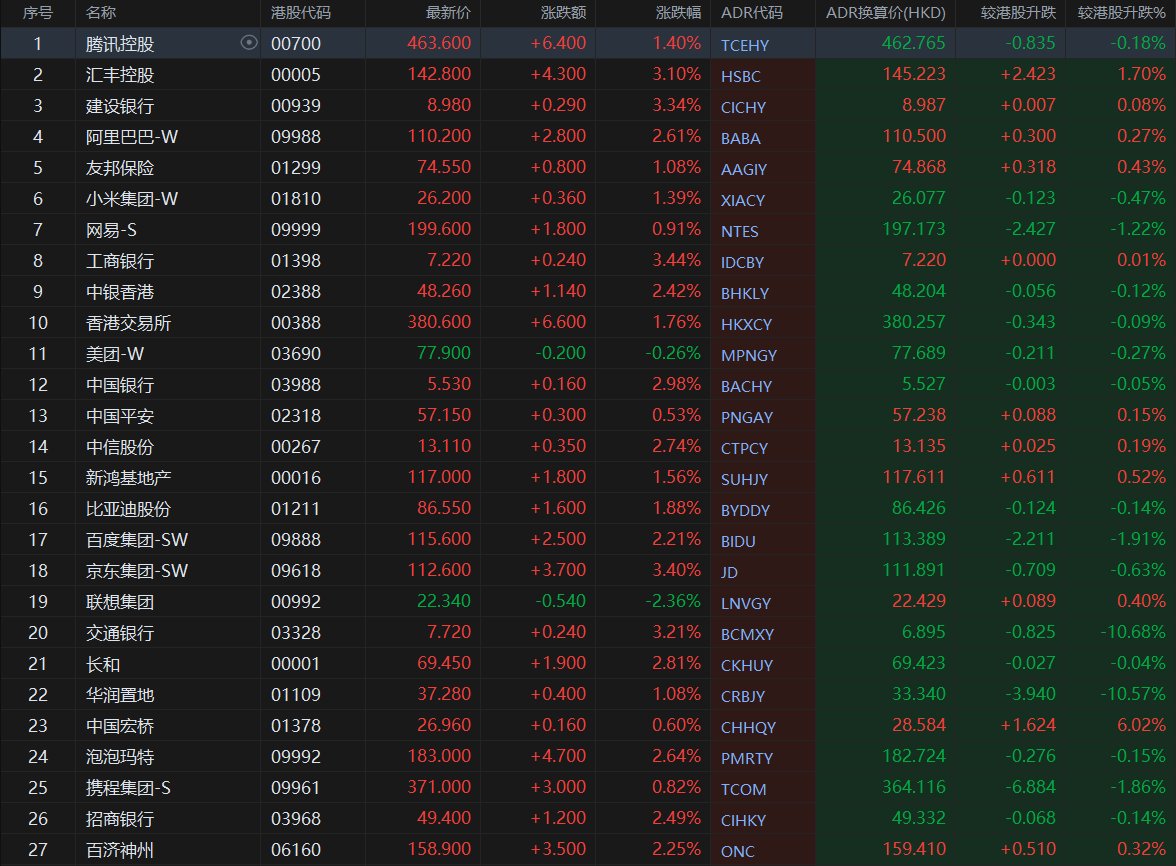This screenshot has width=1176, height=866.
Task: Click latest price 463.600
Action: 439,43
